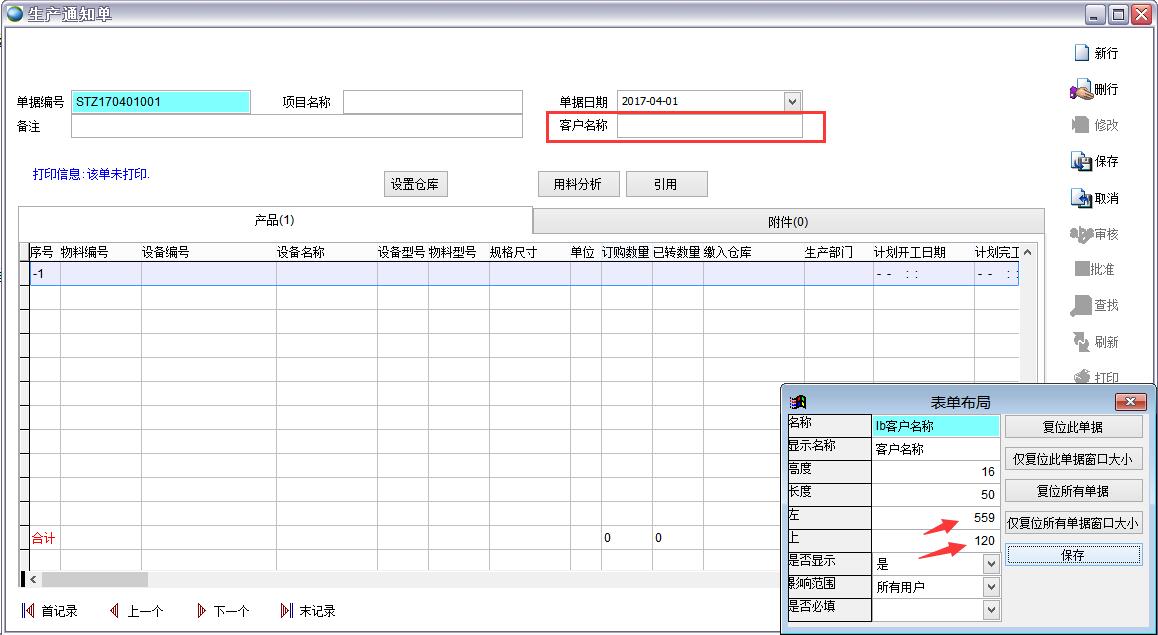Click the 客户名称 input field

pyautogui.click(x=709, y=126)
